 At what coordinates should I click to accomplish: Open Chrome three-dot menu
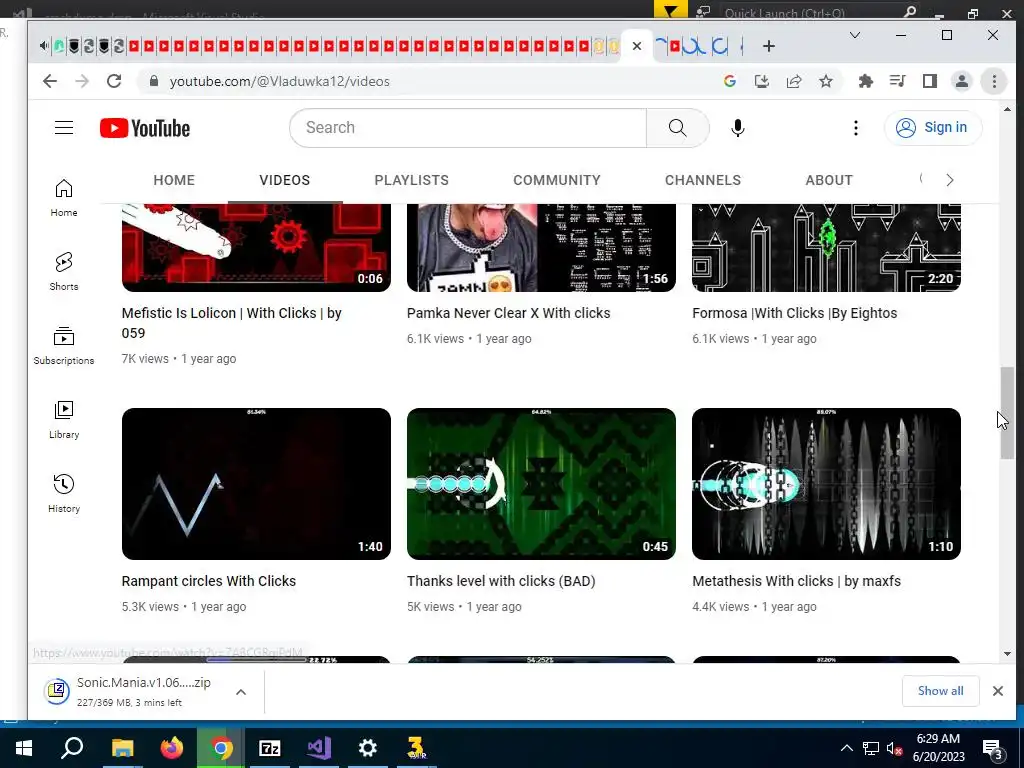click(994, 81)
